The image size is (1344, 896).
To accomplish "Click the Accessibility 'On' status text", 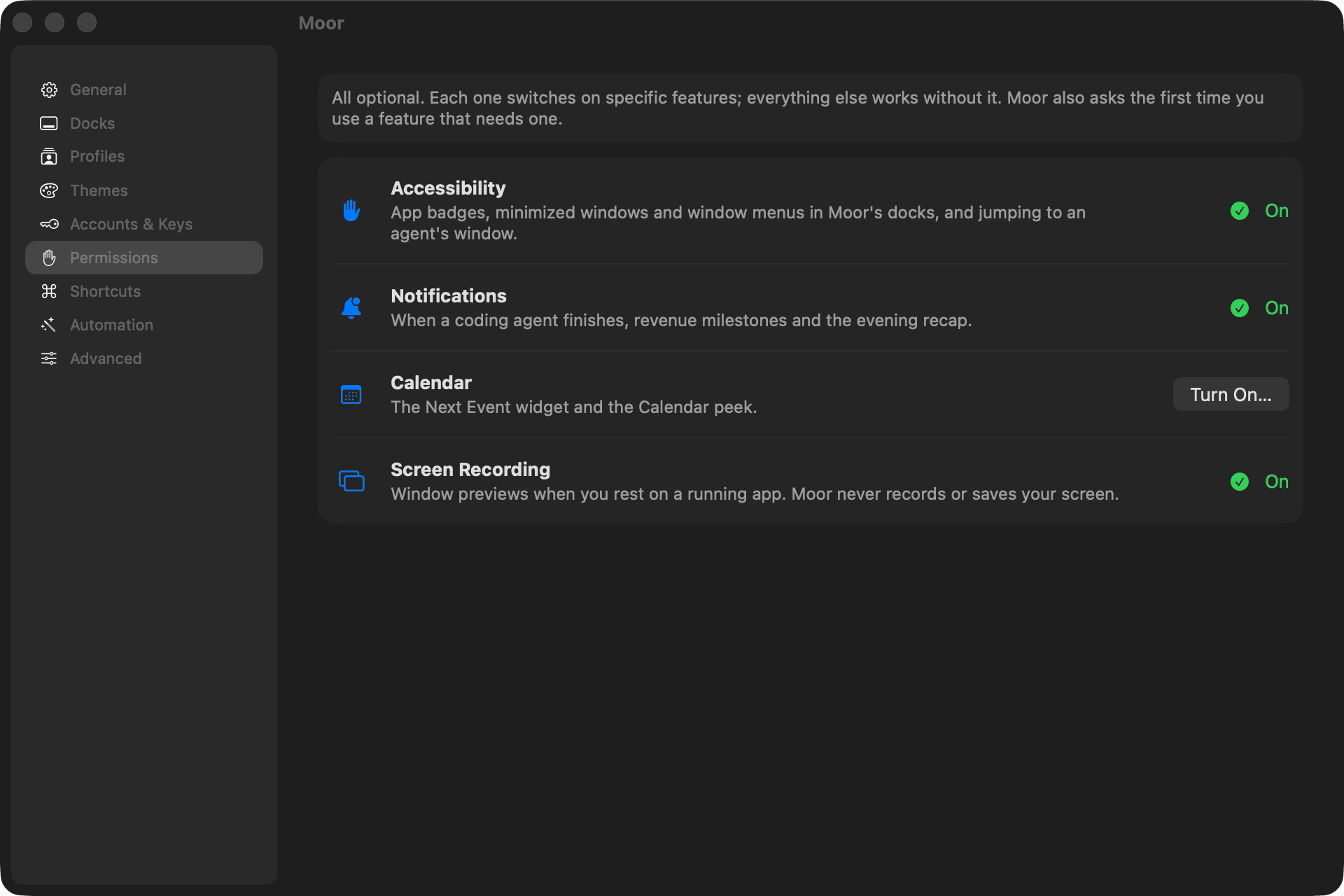I will pyautogui.click(x=1276, y=211).
